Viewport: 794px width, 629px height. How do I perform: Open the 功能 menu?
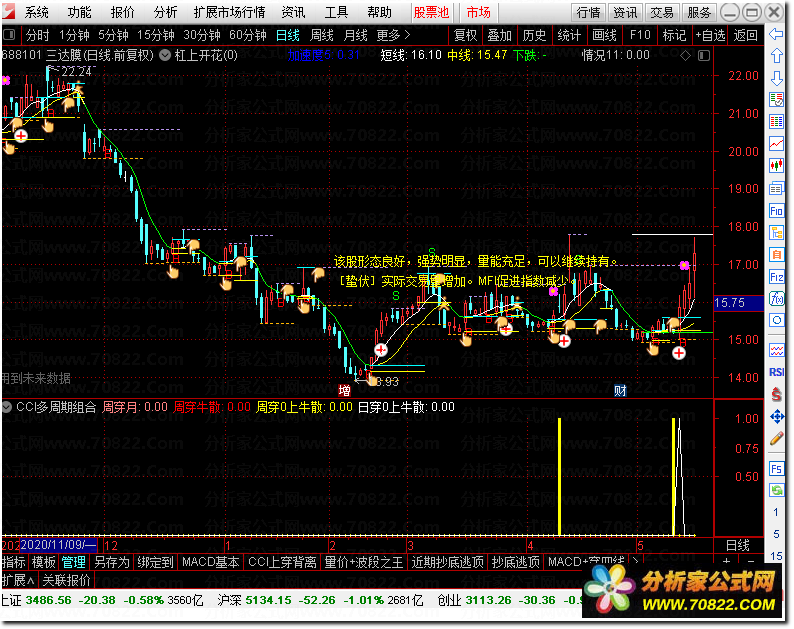80,12
